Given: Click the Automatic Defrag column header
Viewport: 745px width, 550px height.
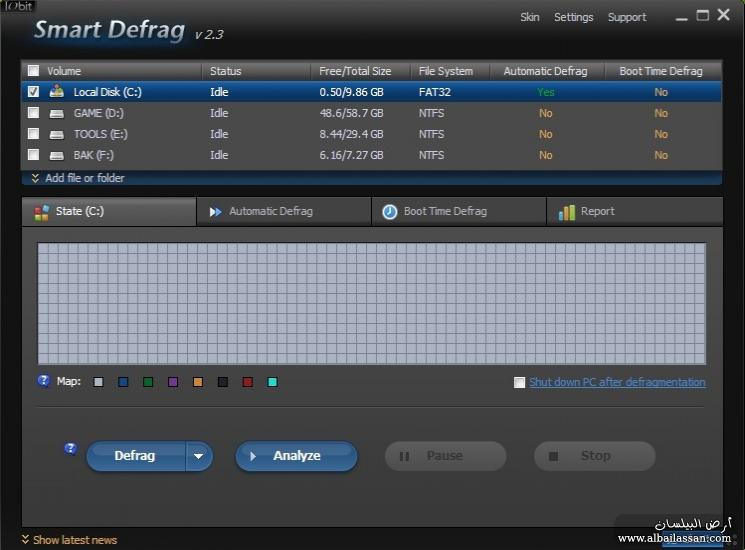Looking at the screenshot, I should 545,71.
